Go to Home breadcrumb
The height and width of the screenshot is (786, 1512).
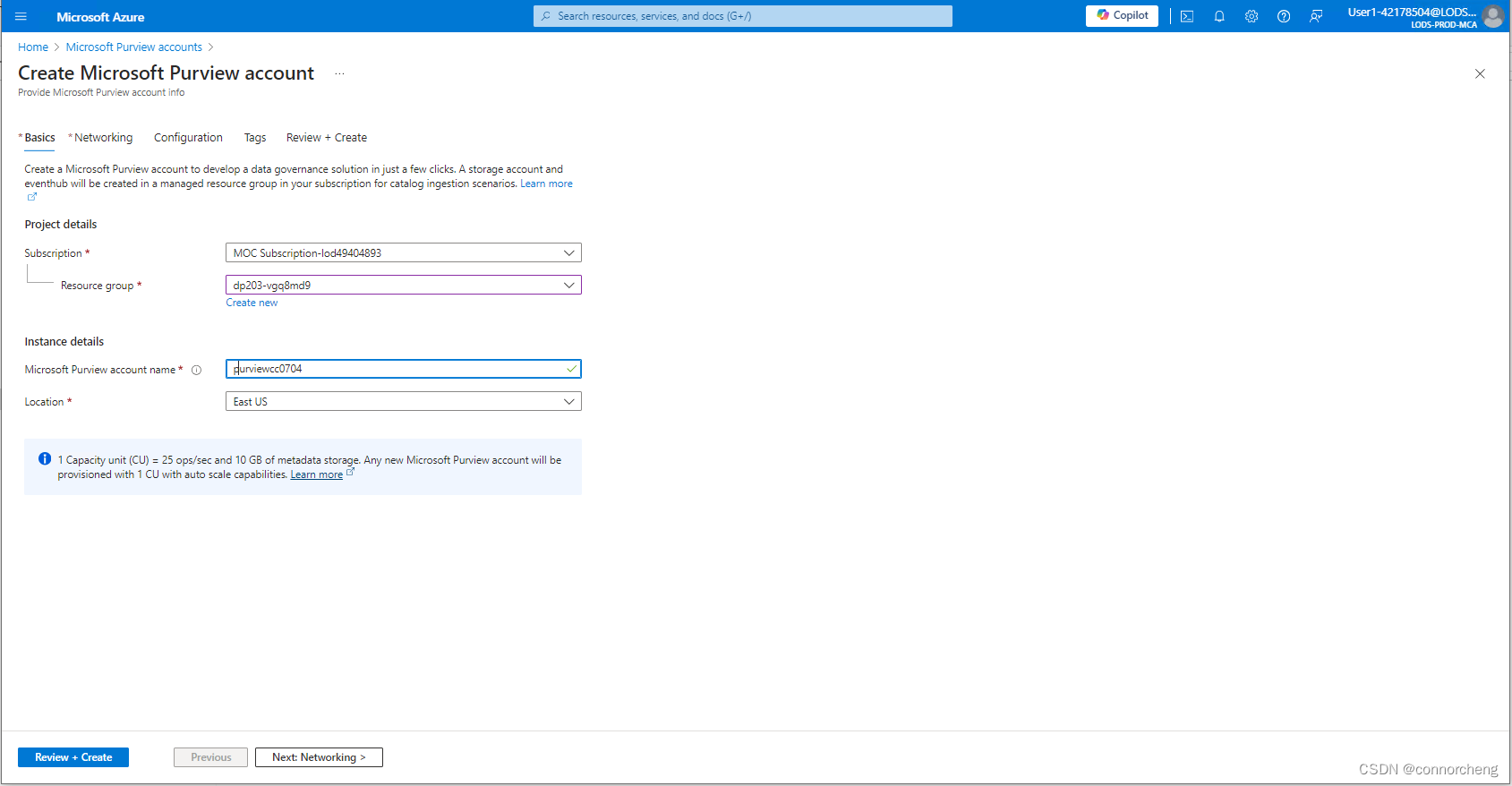point(33,47)
